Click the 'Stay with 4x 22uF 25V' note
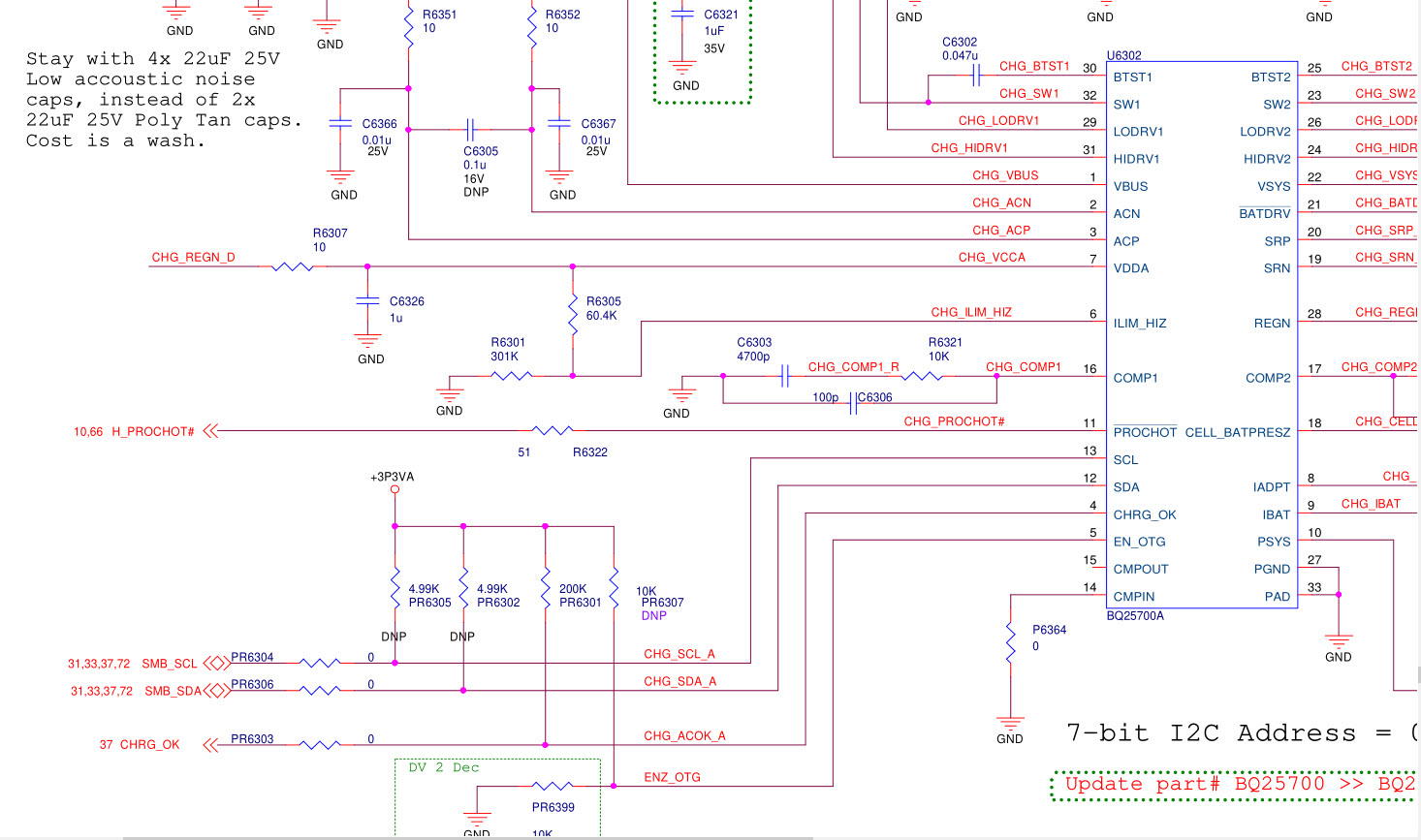This screenshot has width=1421, height=840. 164,100
